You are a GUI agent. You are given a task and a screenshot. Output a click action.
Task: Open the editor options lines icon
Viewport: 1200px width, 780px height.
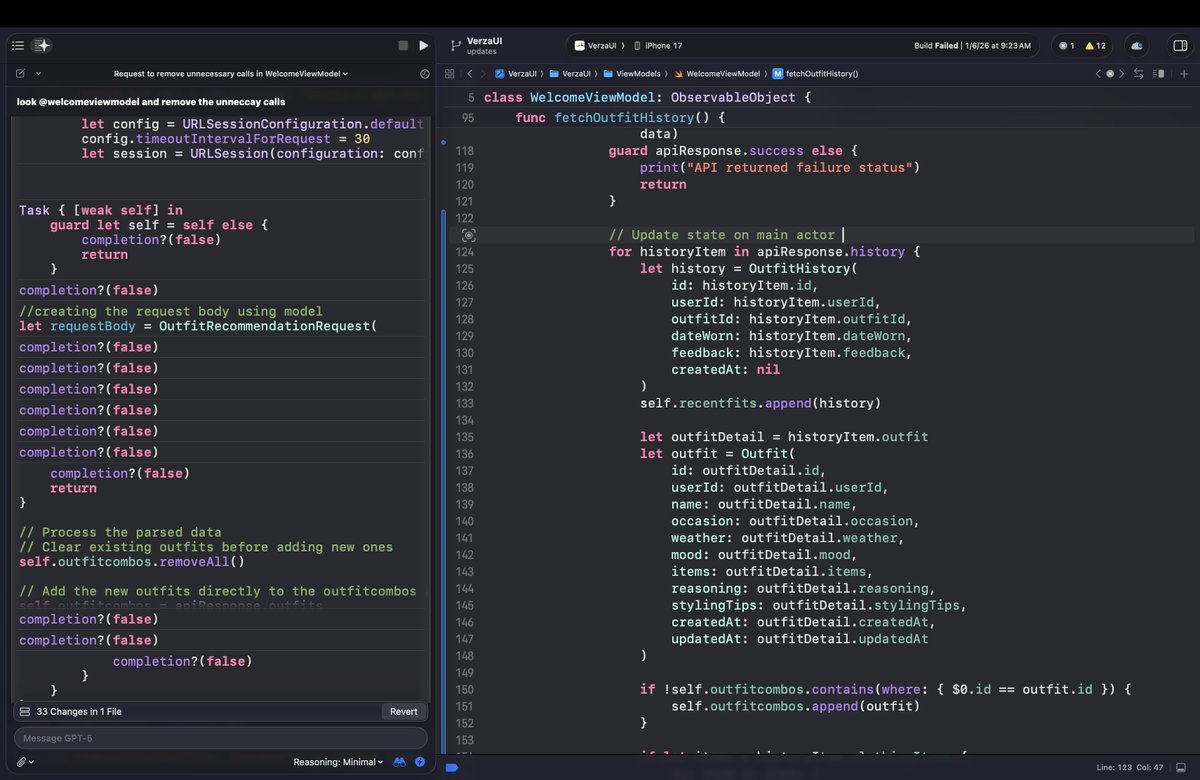[x=1159, y=74]
